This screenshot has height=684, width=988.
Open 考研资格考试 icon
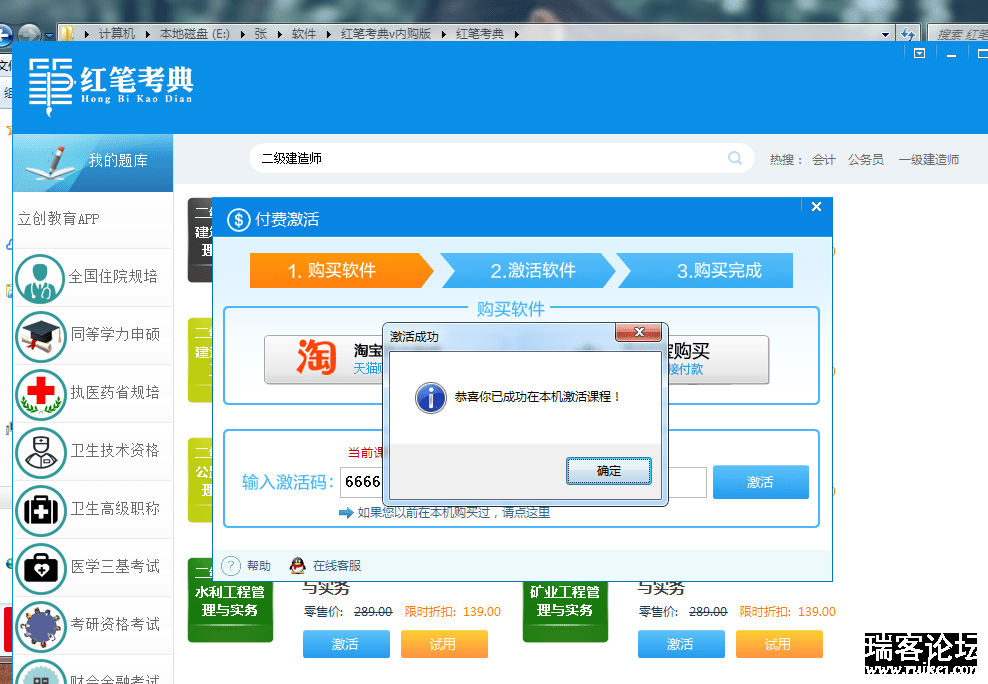[40, 626]
